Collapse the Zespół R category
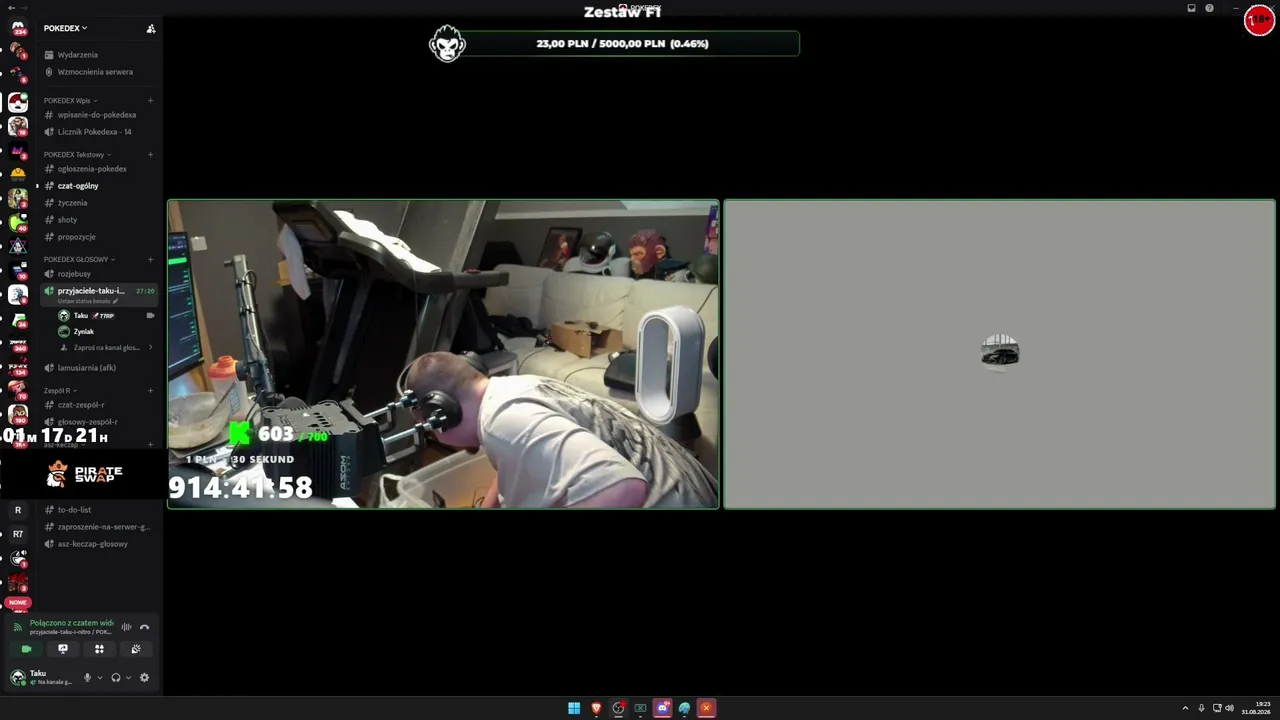The height and width of the screenshot is (720, 1280). [60, 391]
